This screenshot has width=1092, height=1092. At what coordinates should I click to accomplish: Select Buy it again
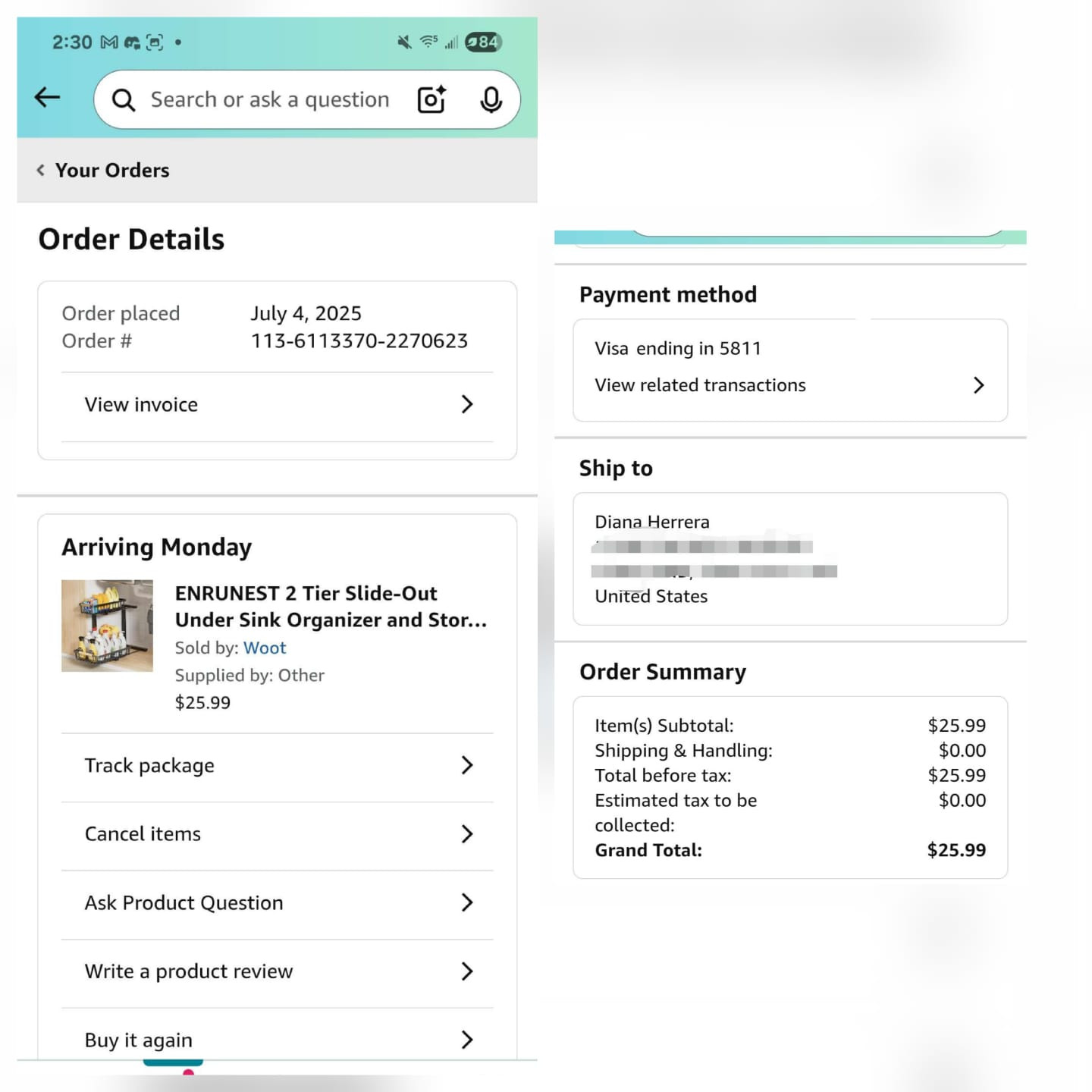tap(277, 1040)
